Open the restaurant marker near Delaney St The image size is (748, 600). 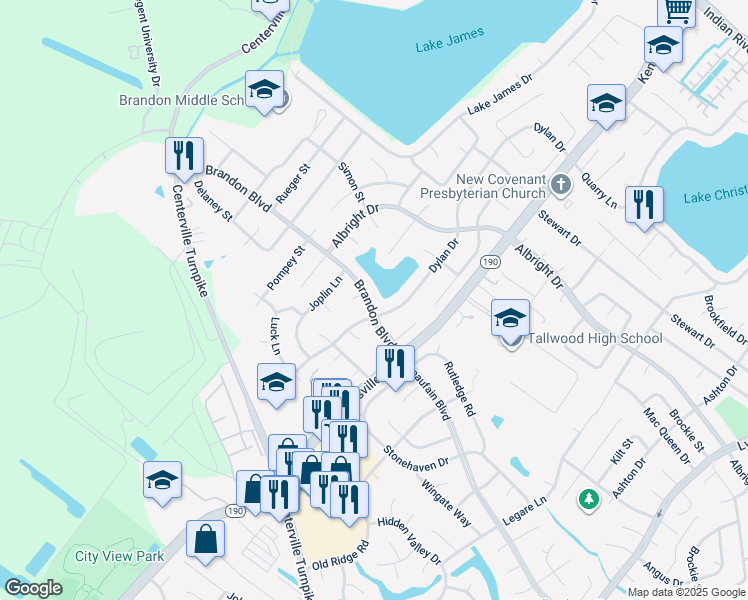click(x=185, y=159)
